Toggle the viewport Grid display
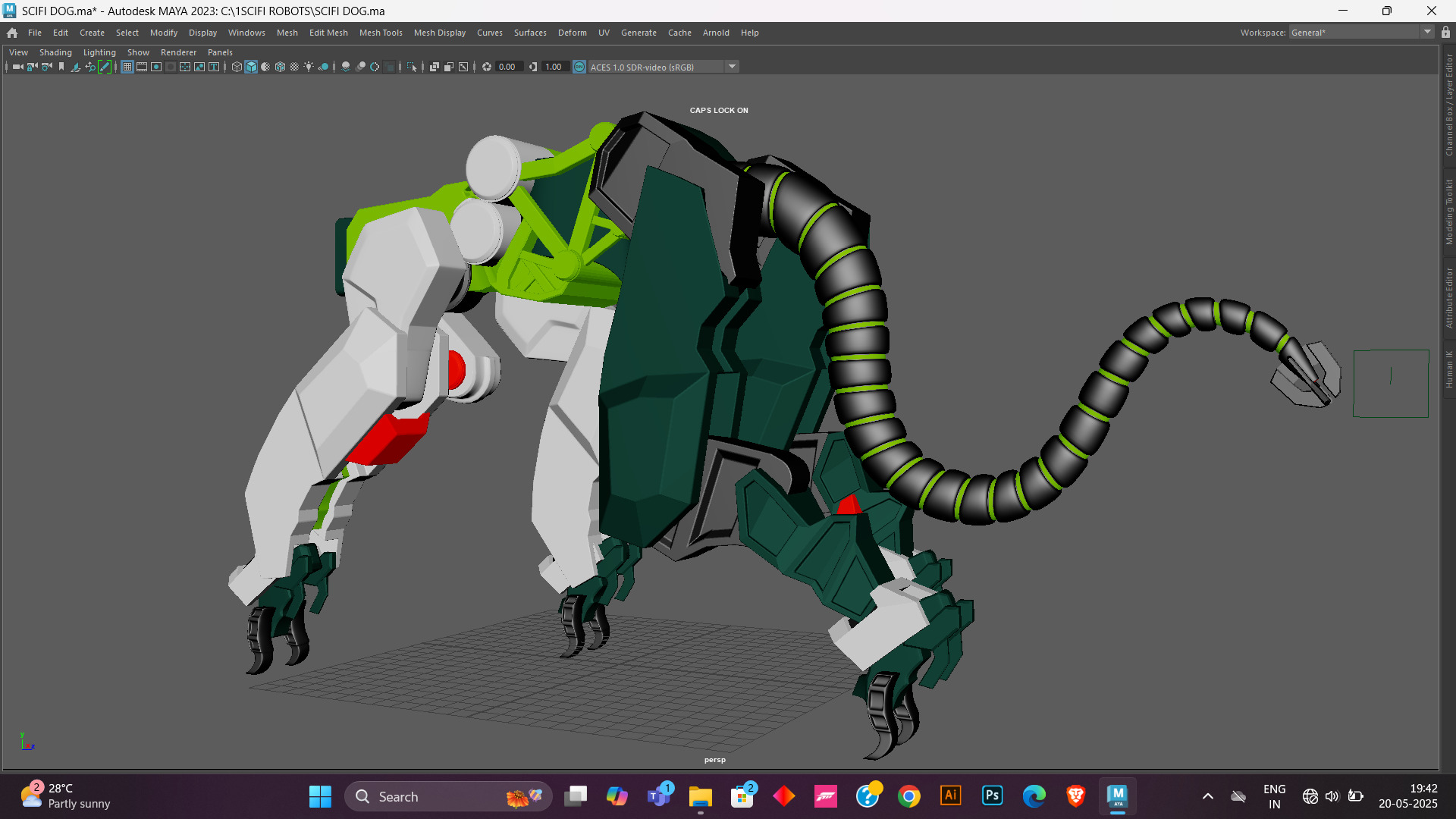This screenshot has width=1456, height=819. [x=127, y=67]
